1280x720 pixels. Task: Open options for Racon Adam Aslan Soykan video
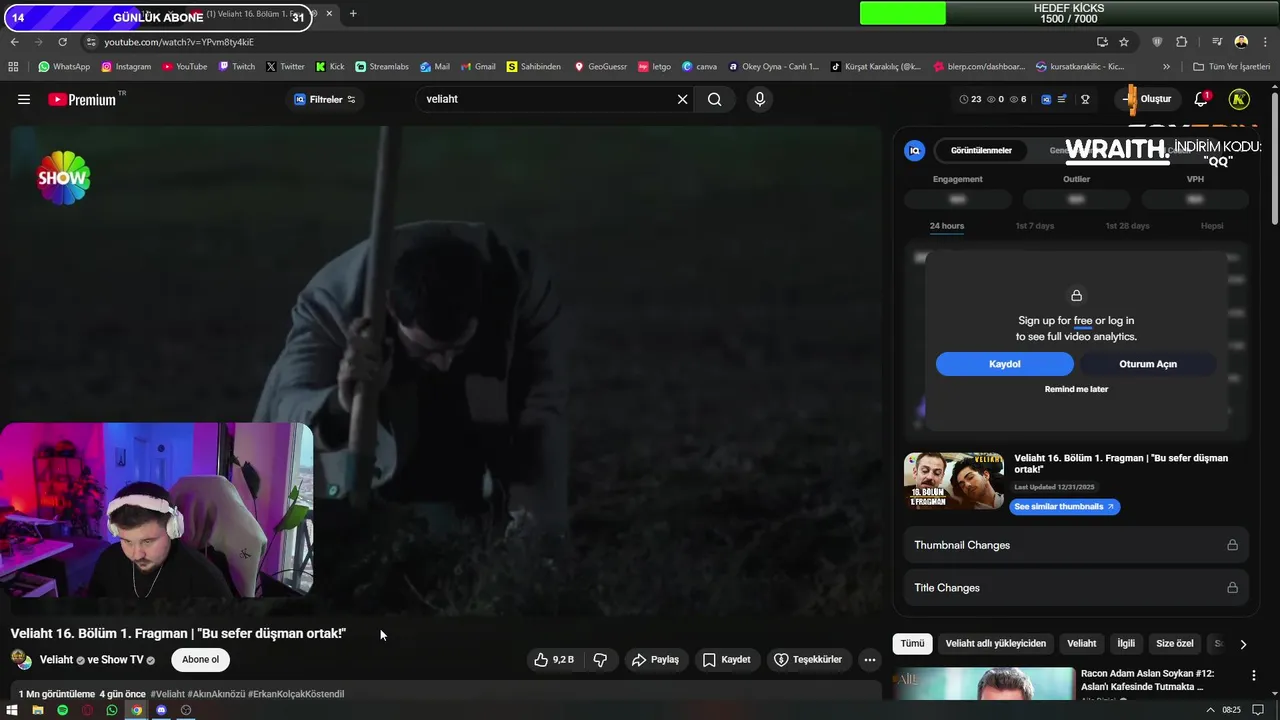click(1253, 676)
